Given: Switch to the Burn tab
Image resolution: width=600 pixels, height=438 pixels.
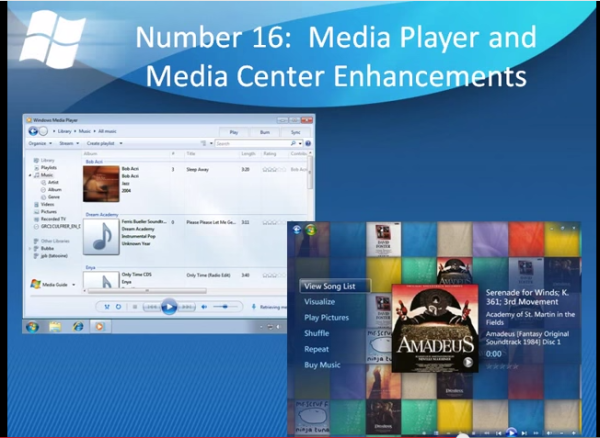Looking at the screenshot, I should click(265, 132).
